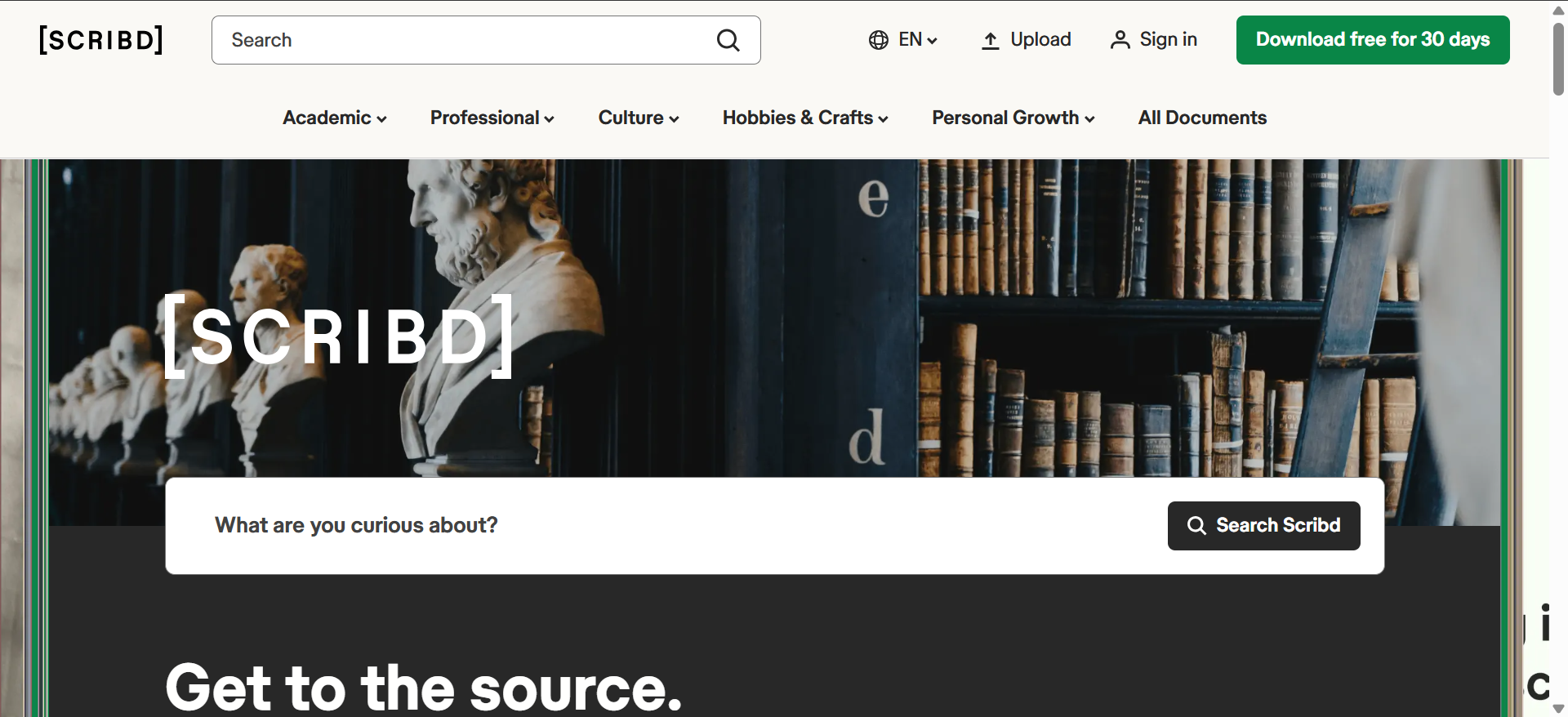Click Download free for 30 days button

click(1373, 40)
